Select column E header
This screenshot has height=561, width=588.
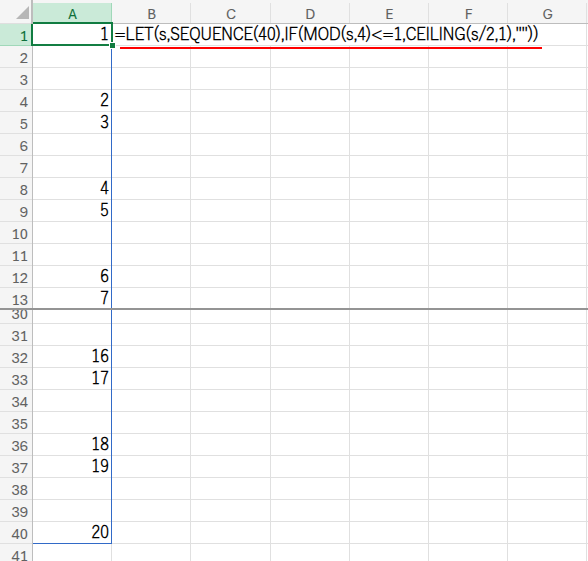(389, 14)
